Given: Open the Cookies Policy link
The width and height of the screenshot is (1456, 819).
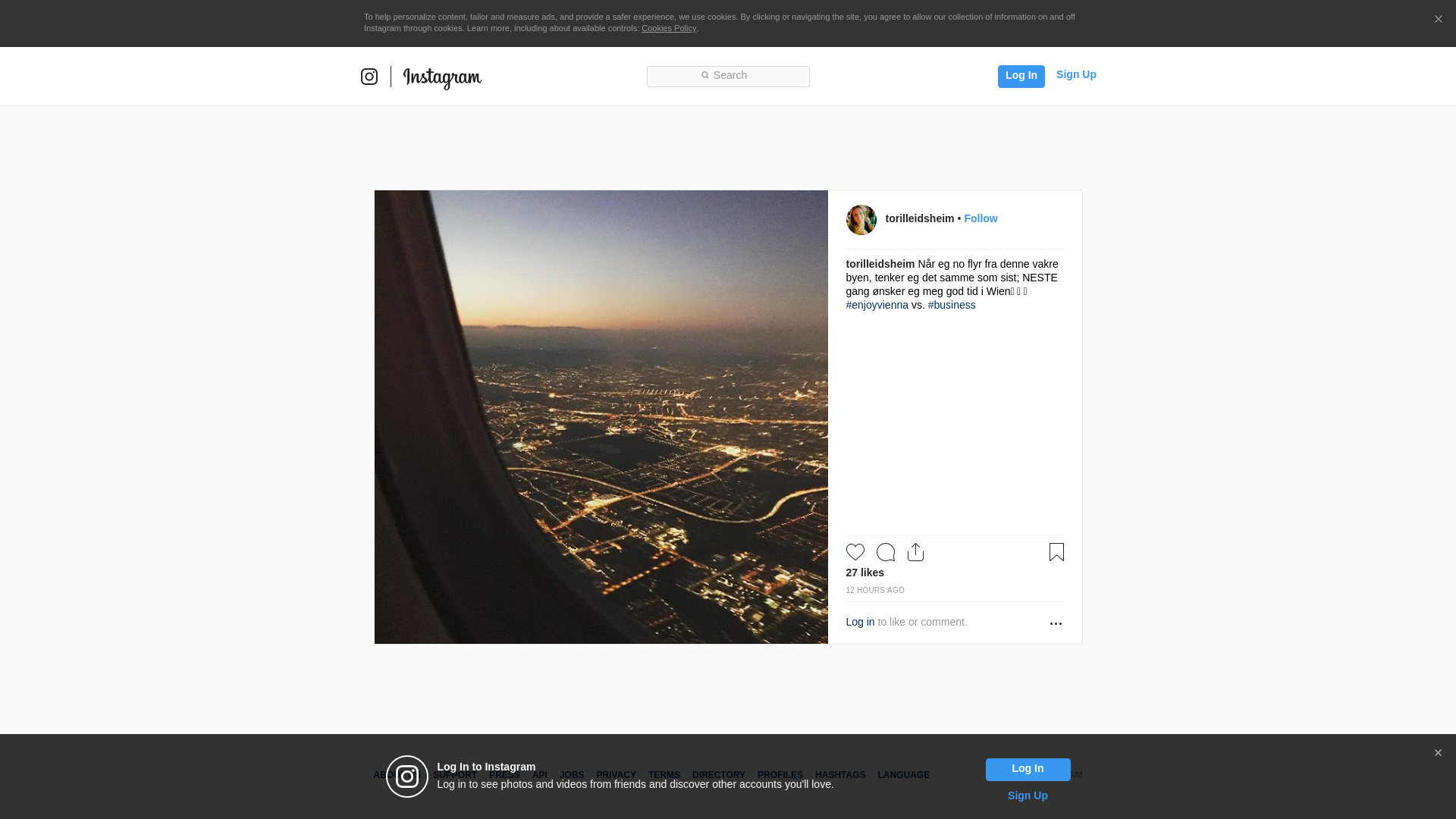Looking at the screenshot, I should 669,28.
